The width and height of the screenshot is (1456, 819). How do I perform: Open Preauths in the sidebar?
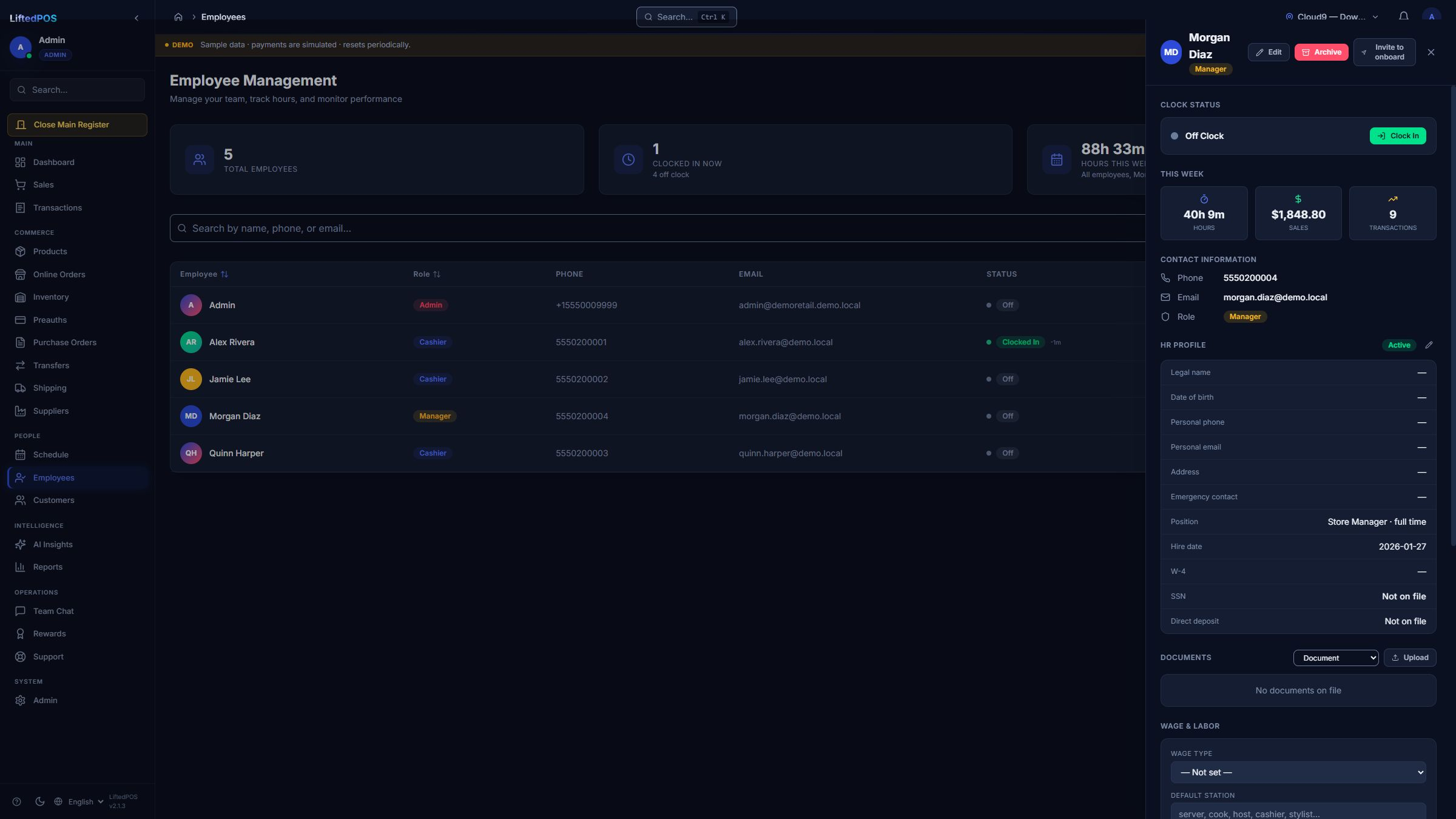(x=77, y=320)
